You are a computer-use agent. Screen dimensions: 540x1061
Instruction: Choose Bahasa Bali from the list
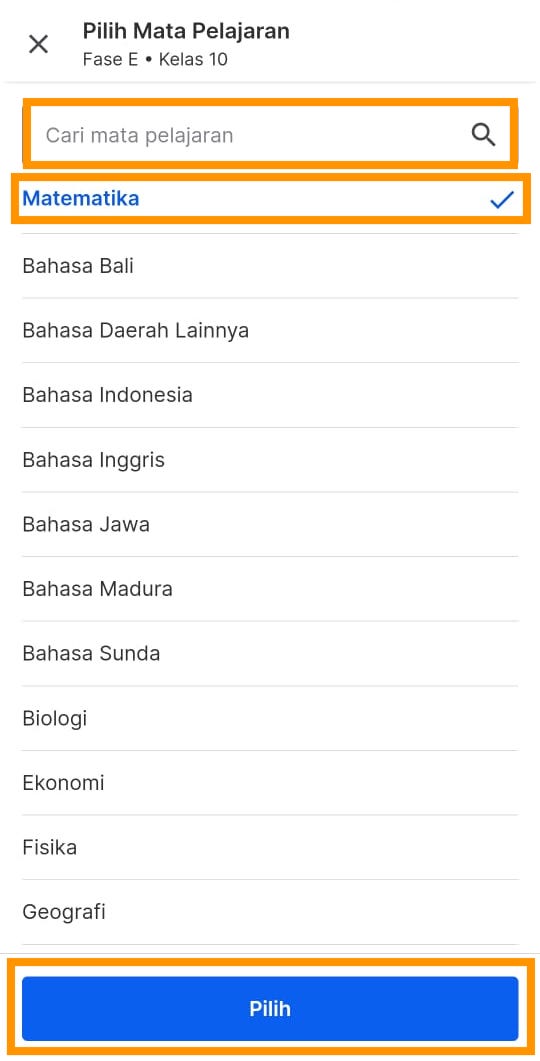pos(271,266)
